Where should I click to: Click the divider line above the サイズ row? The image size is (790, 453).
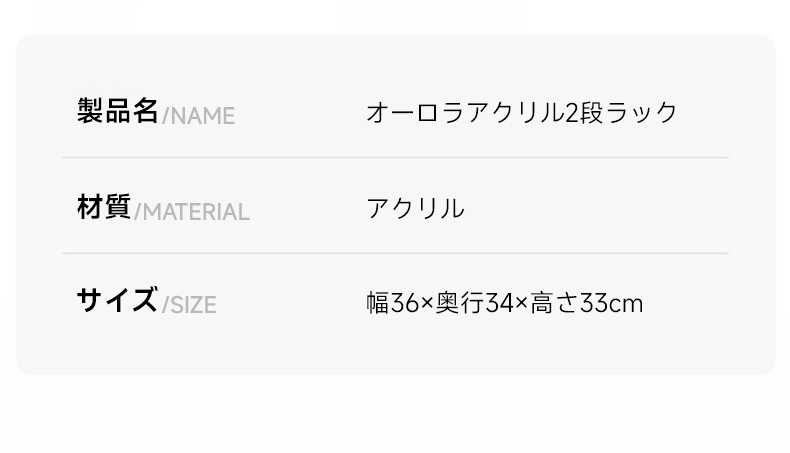tap(396, 253)
